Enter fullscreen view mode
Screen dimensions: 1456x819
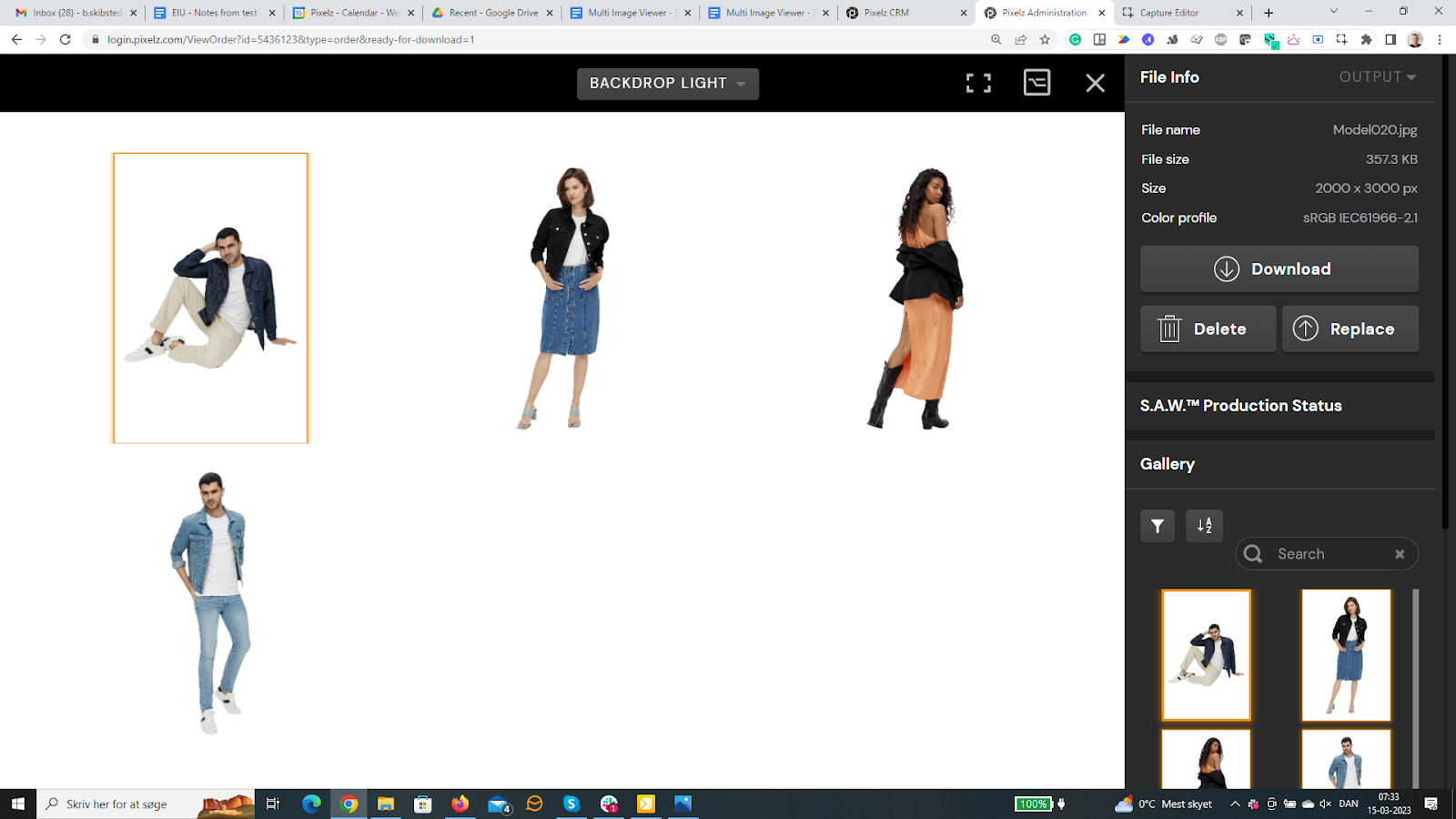click(x=978, y=84)
